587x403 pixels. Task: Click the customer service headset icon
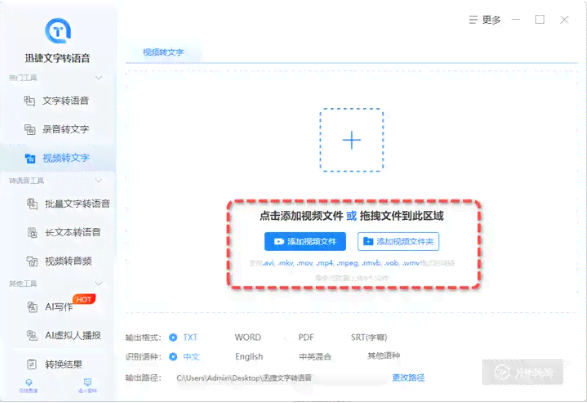click(x=29, y=382)
